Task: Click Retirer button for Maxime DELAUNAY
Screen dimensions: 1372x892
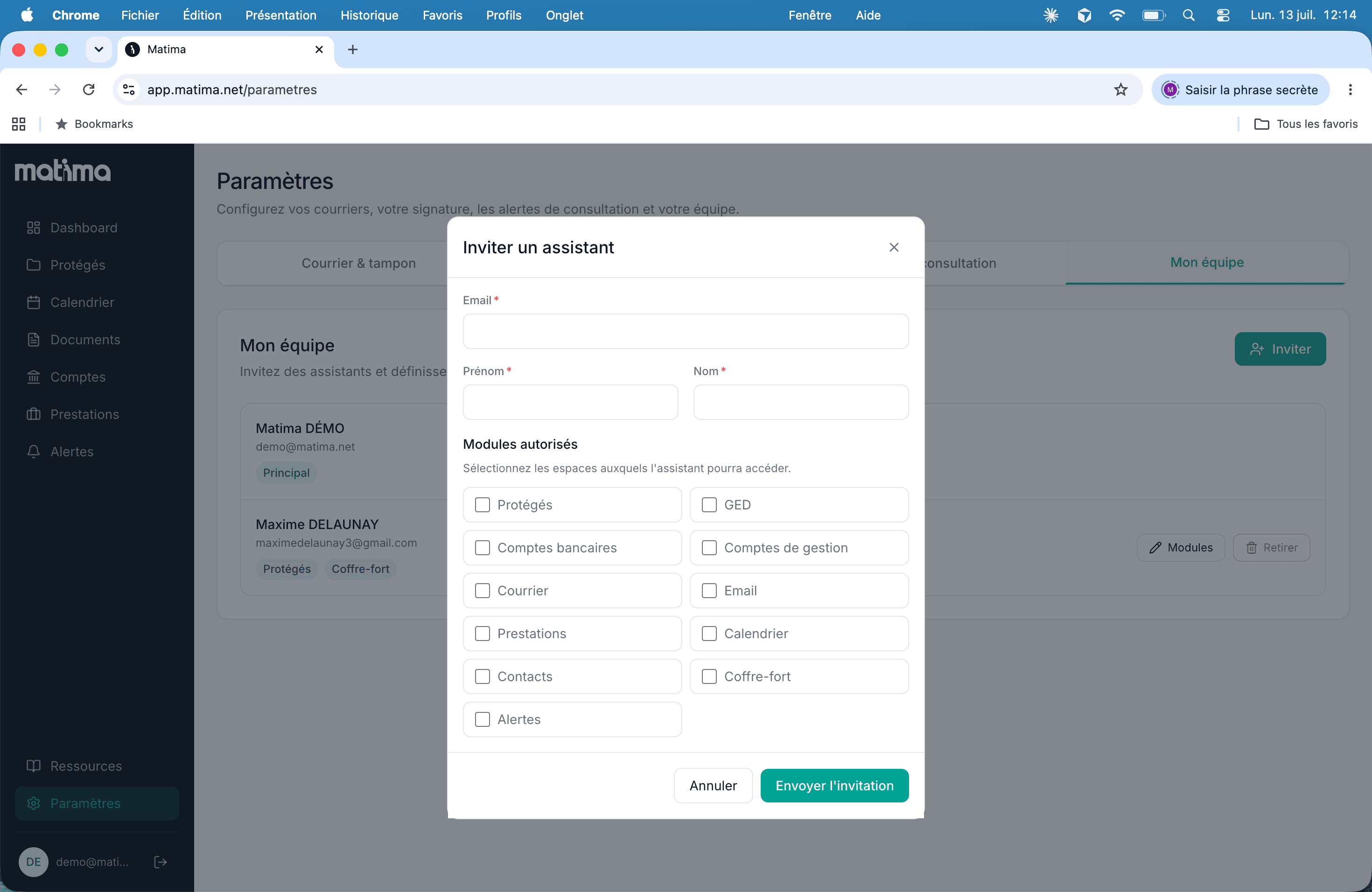Action: point(1271,547)
